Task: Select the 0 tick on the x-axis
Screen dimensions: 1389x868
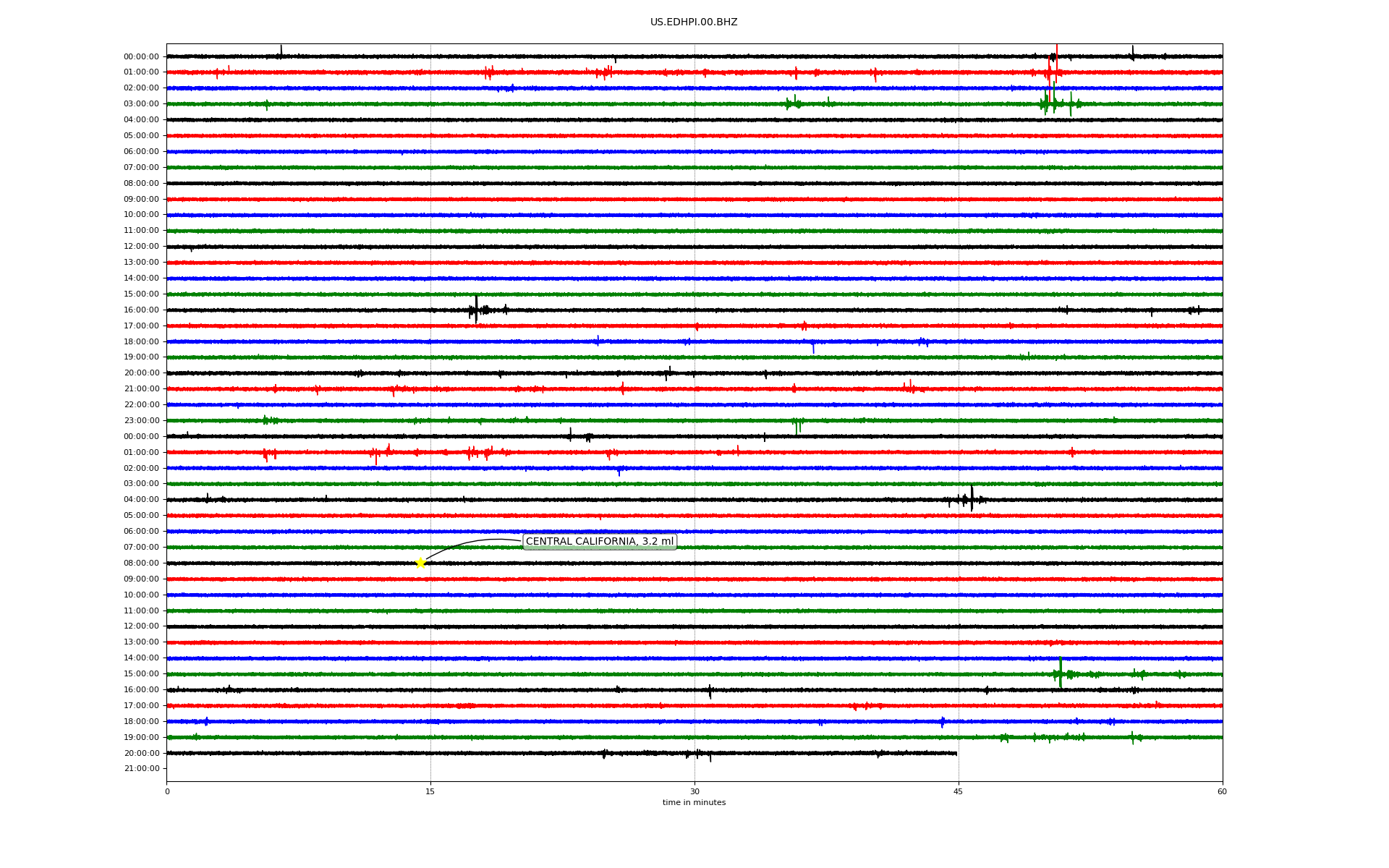Action: (167, 791)
